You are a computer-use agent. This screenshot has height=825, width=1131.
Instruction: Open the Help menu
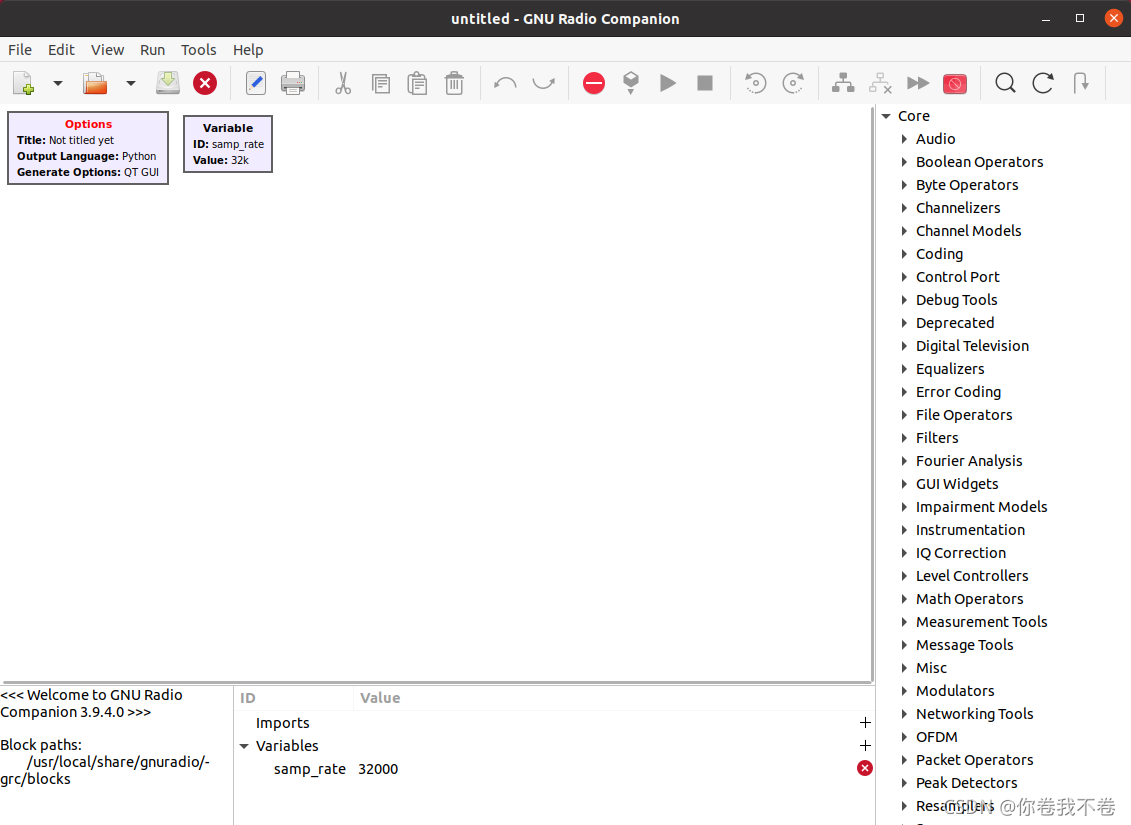pos(247,50)
